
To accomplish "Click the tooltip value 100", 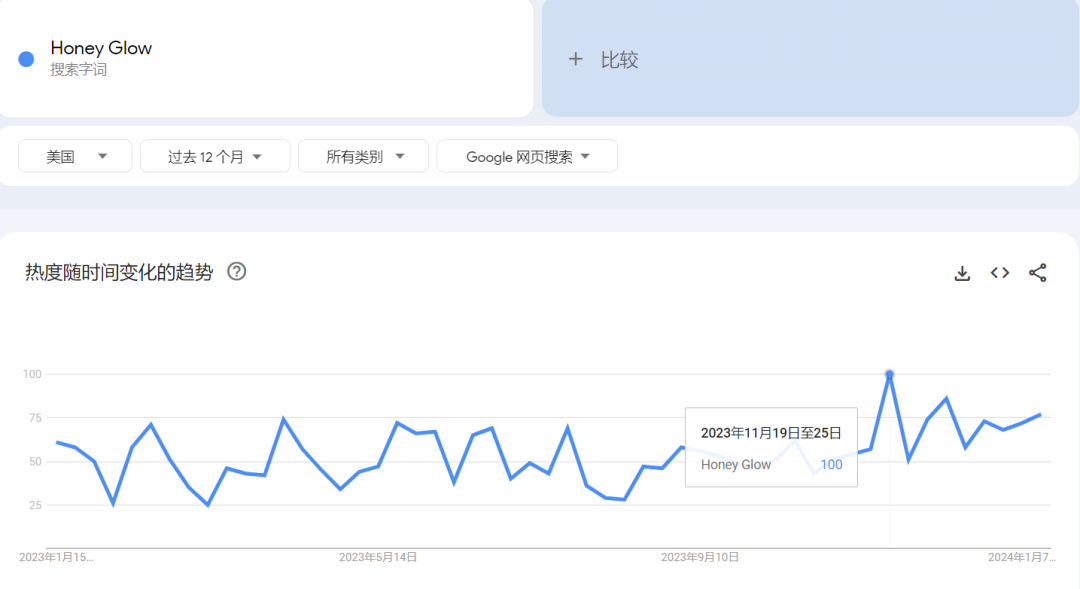I will click(x=831, y=464).
